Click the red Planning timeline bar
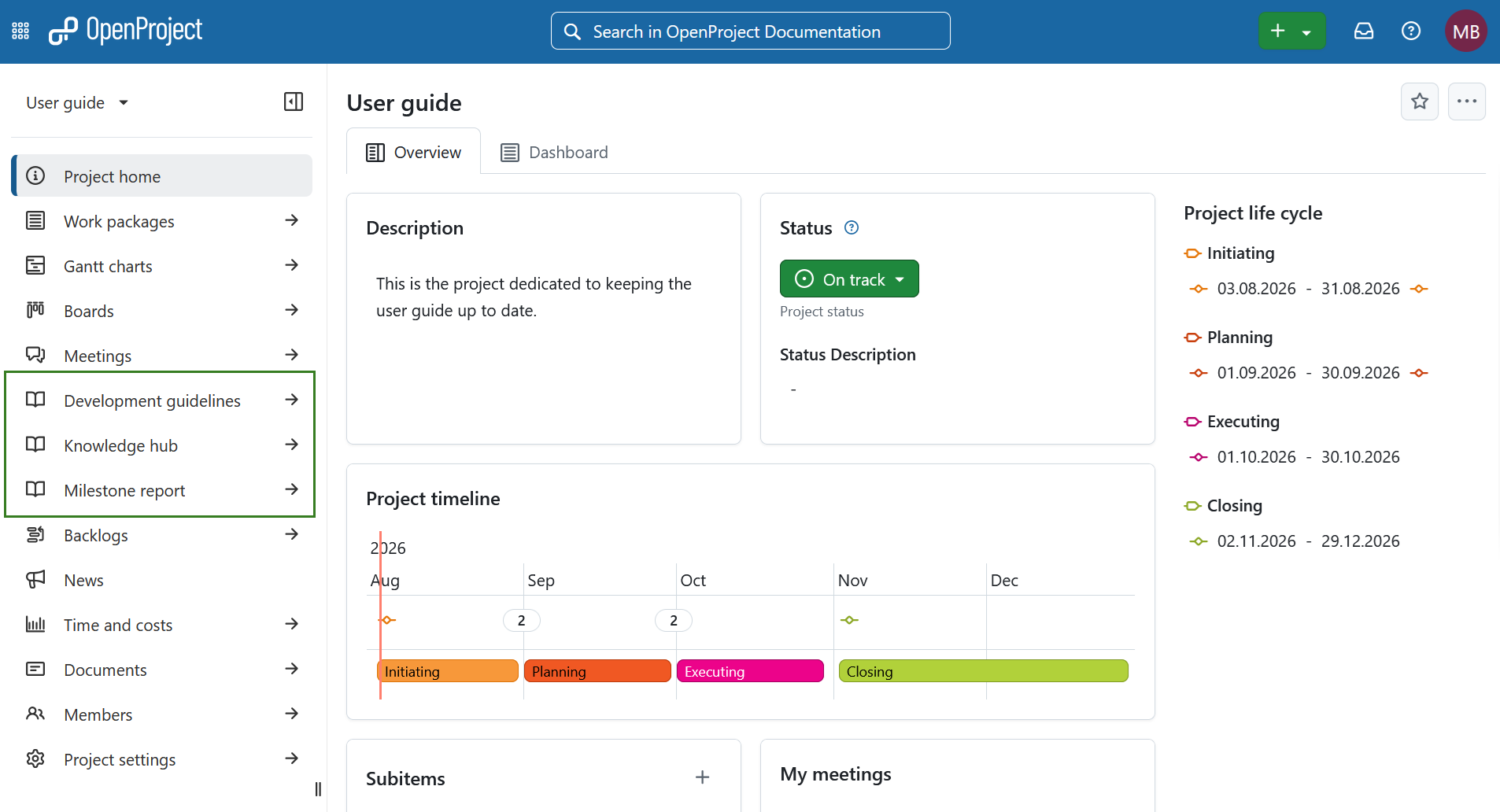Image resolution: width=1500 pixels, height=812 pixels. [597, 671]
